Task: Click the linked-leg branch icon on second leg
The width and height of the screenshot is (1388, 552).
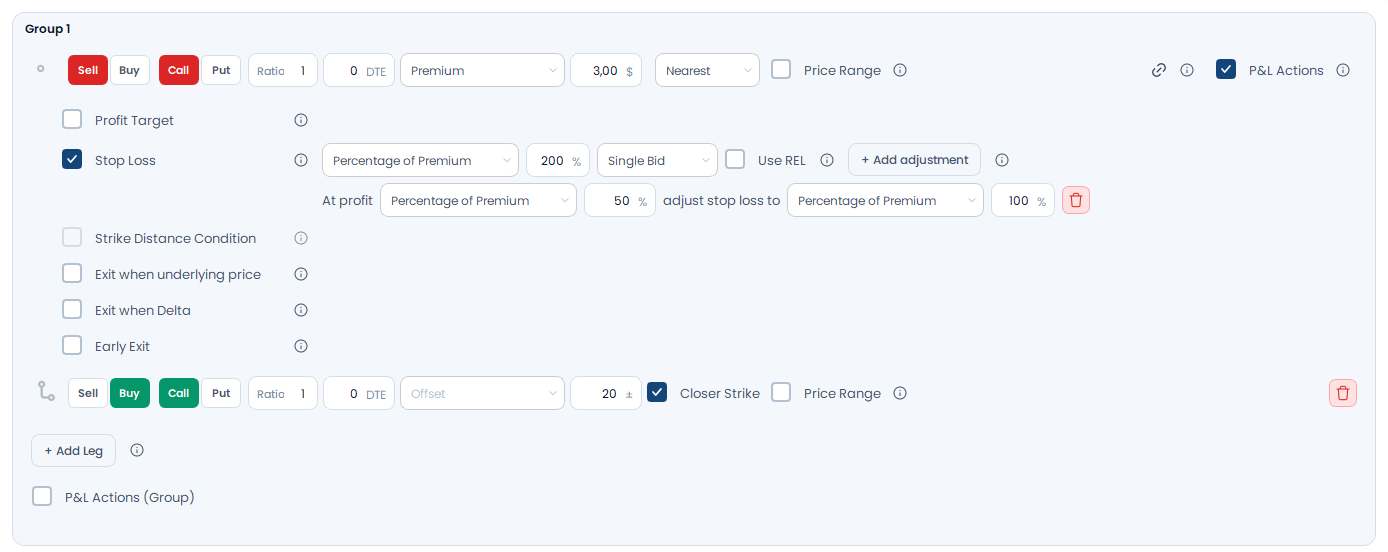Action: click(46, 391)
